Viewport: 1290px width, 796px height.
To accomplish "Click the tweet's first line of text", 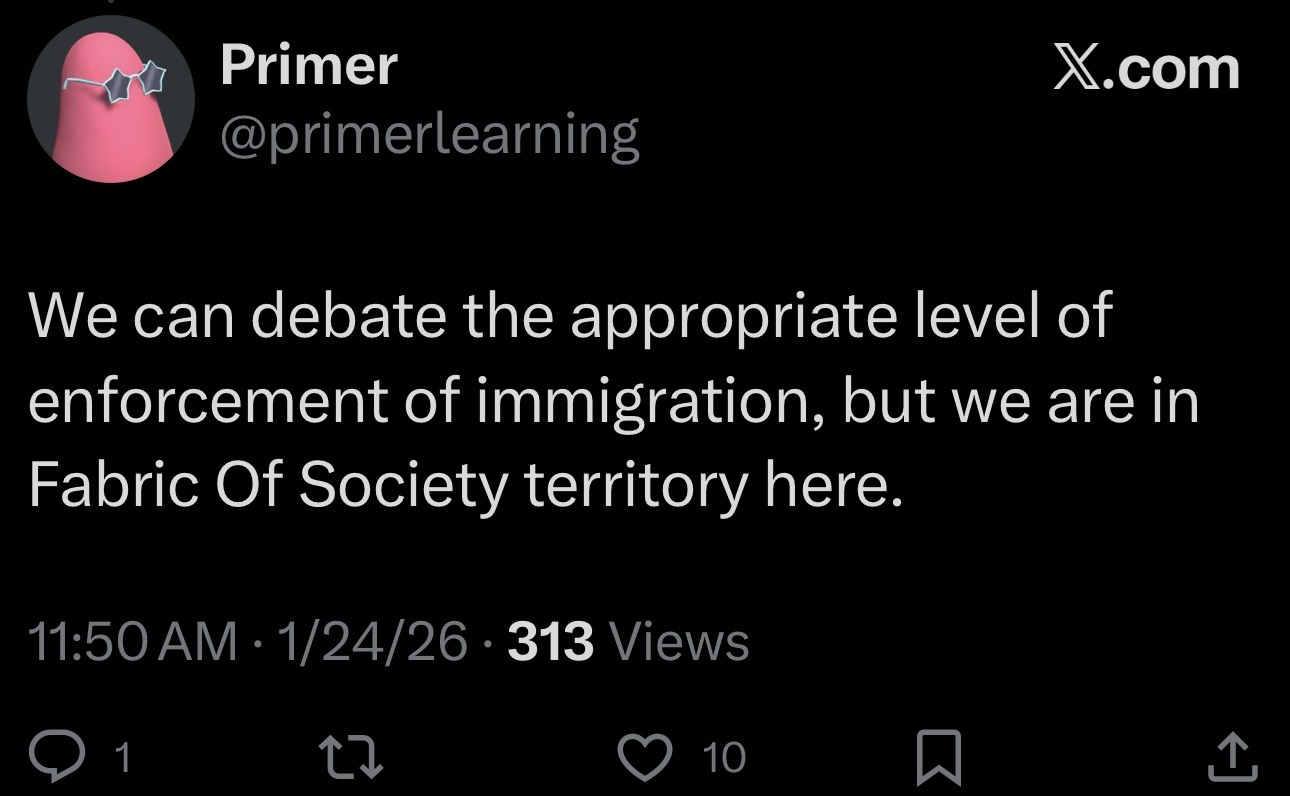I will [x=570, y=318].
